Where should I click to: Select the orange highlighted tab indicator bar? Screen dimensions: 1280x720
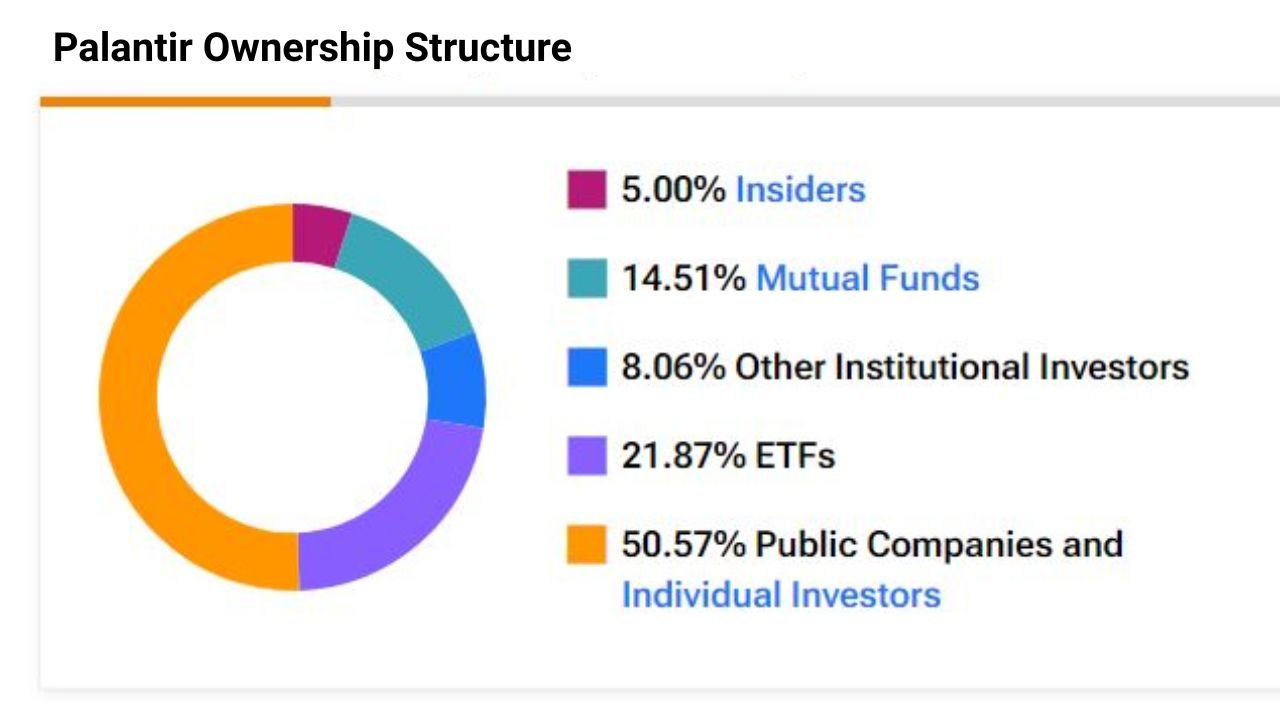[185, 101]
